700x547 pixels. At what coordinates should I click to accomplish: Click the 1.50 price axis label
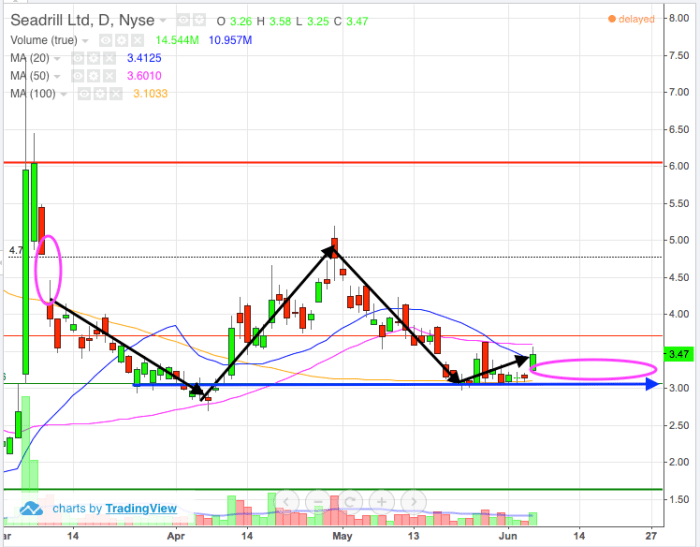pos(679,499)
